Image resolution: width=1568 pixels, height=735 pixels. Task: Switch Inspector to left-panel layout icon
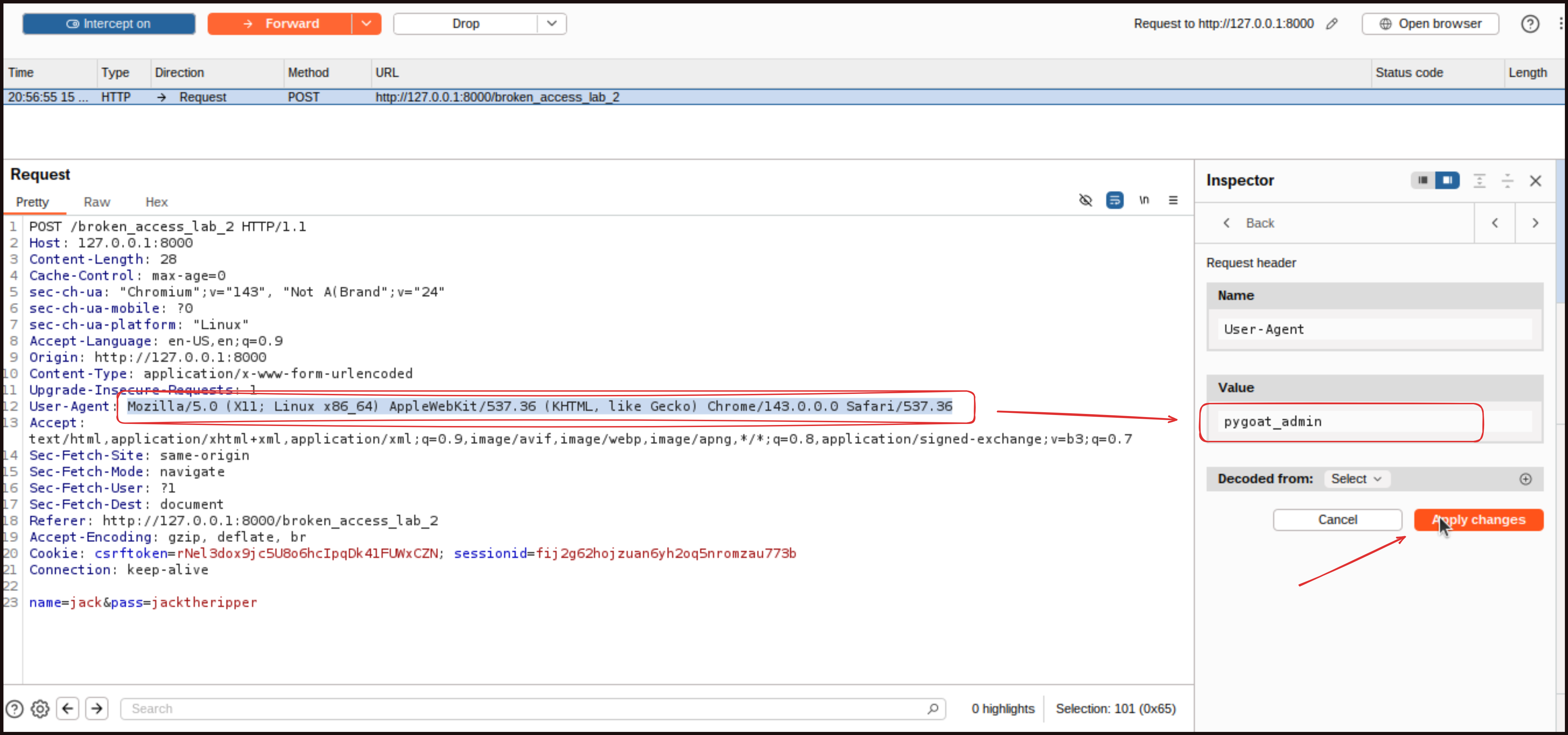(x=1423, y=180)
